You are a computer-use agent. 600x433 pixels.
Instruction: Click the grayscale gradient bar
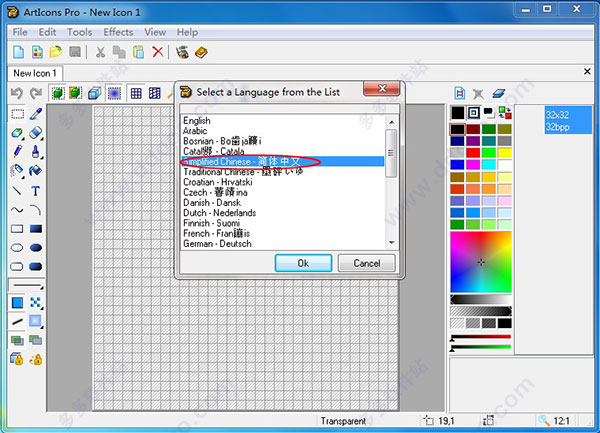tap(481, 299)
